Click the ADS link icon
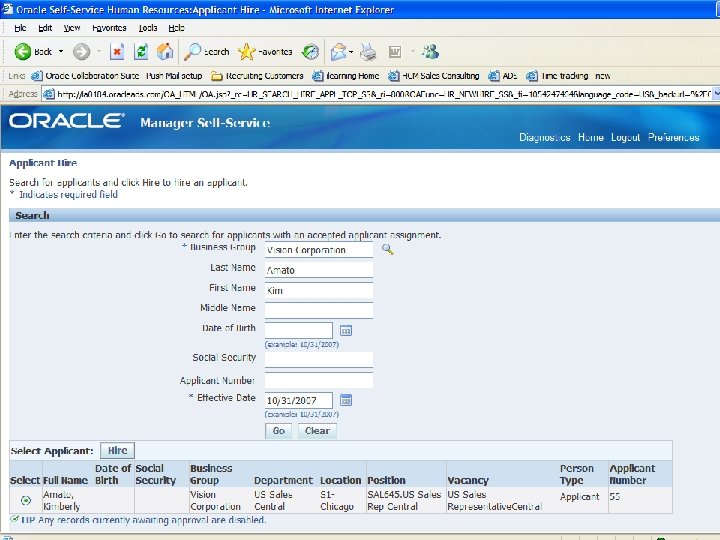 [x=494, y=76]
